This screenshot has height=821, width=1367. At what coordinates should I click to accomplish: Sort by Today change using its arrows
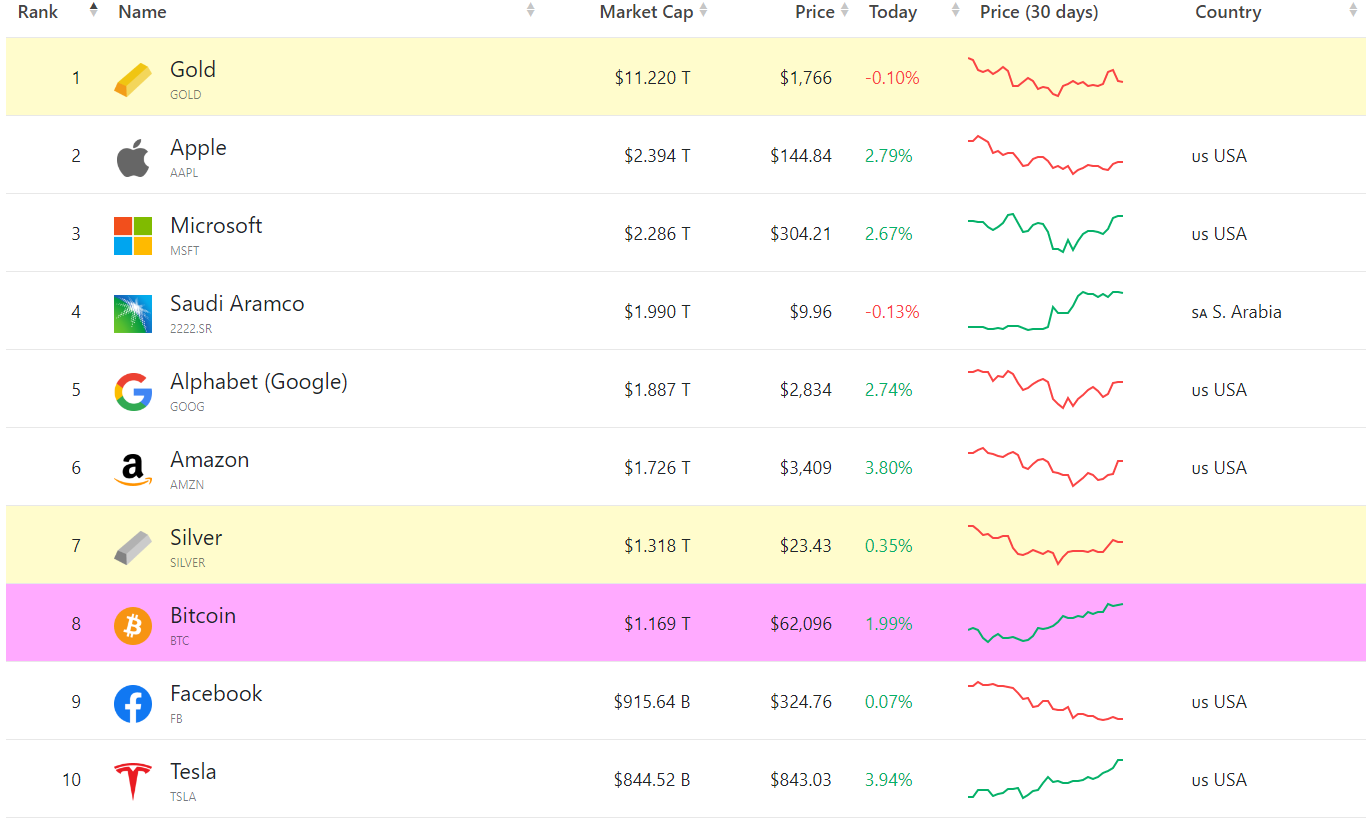tap(955, 10)
